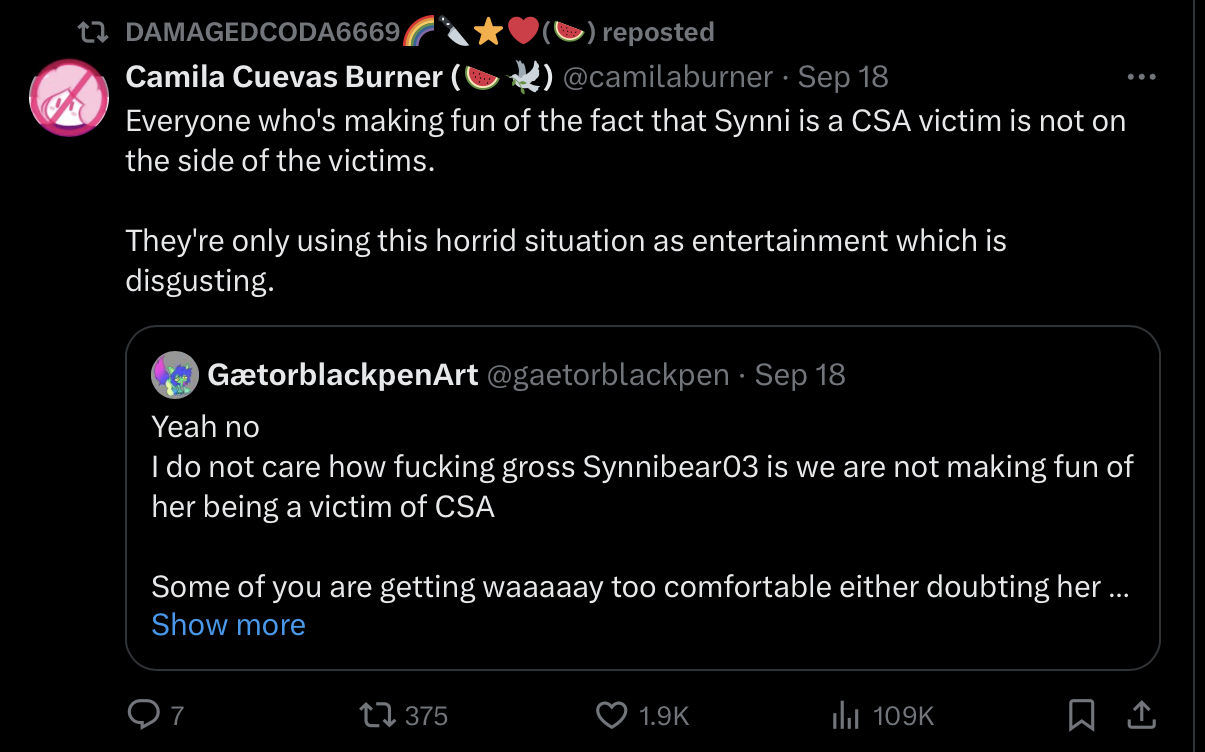Open the three-dot more options menu
The image size is (1205, 752).
pyautogui.click(x=1141, y=77)
